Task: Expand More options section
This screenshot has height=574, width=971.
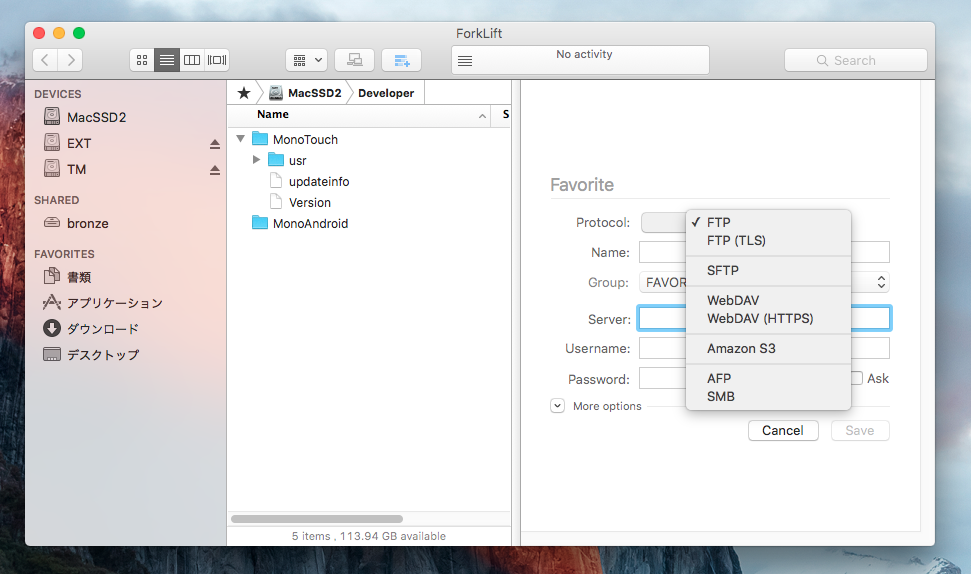Action: coord(557,406)
